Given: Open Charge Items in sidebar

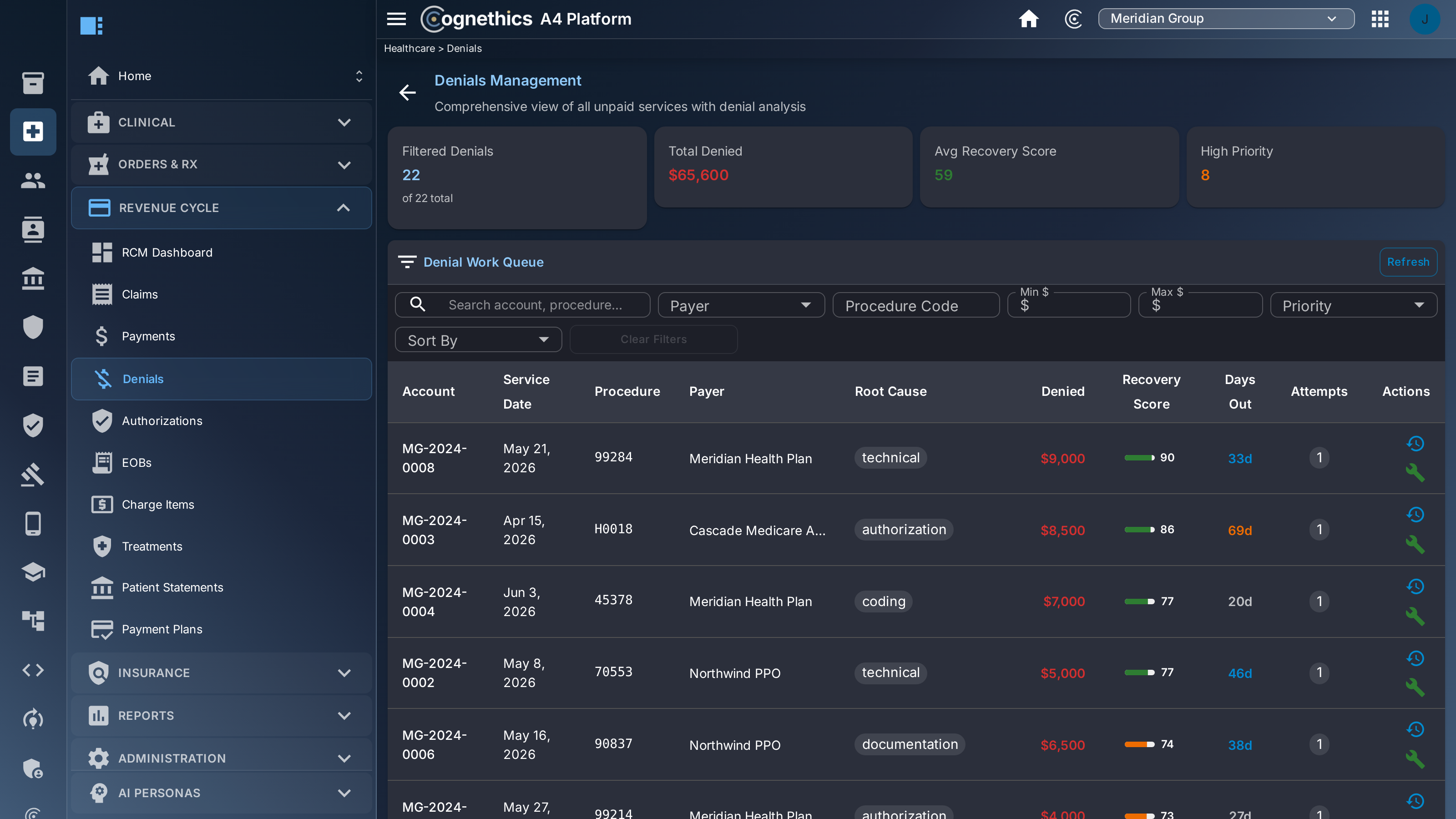Looking at the screenshot, I should [222, 504].
